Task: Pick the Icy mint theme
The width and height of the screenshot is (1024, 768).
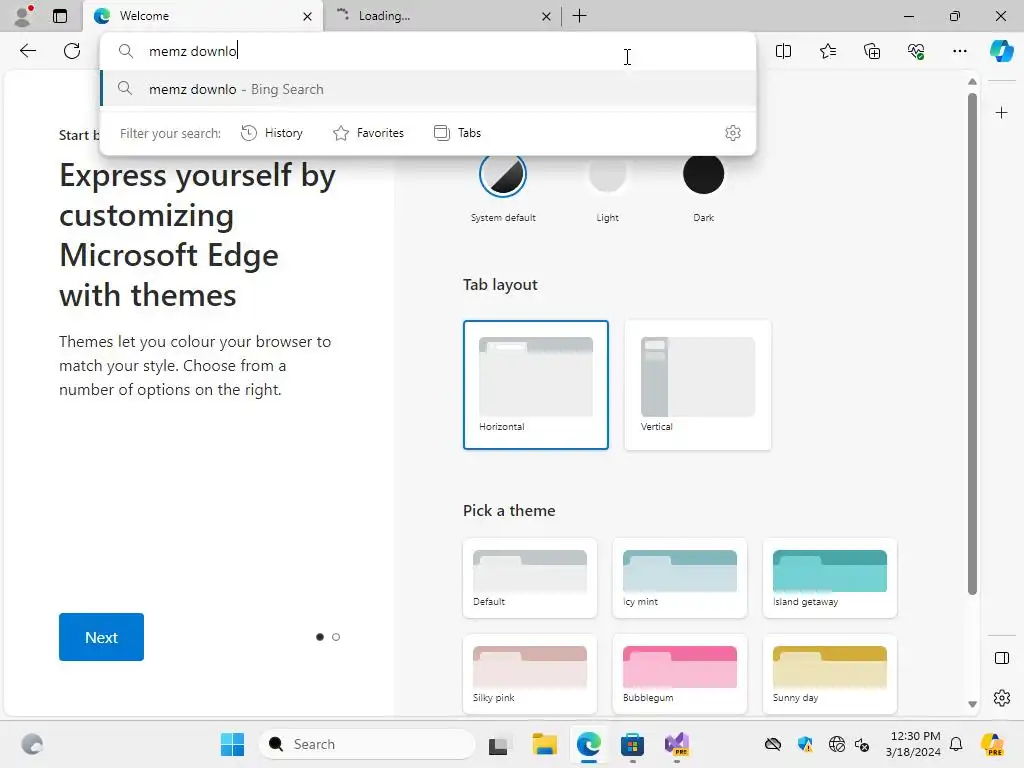Action: [x=680, y=578]
